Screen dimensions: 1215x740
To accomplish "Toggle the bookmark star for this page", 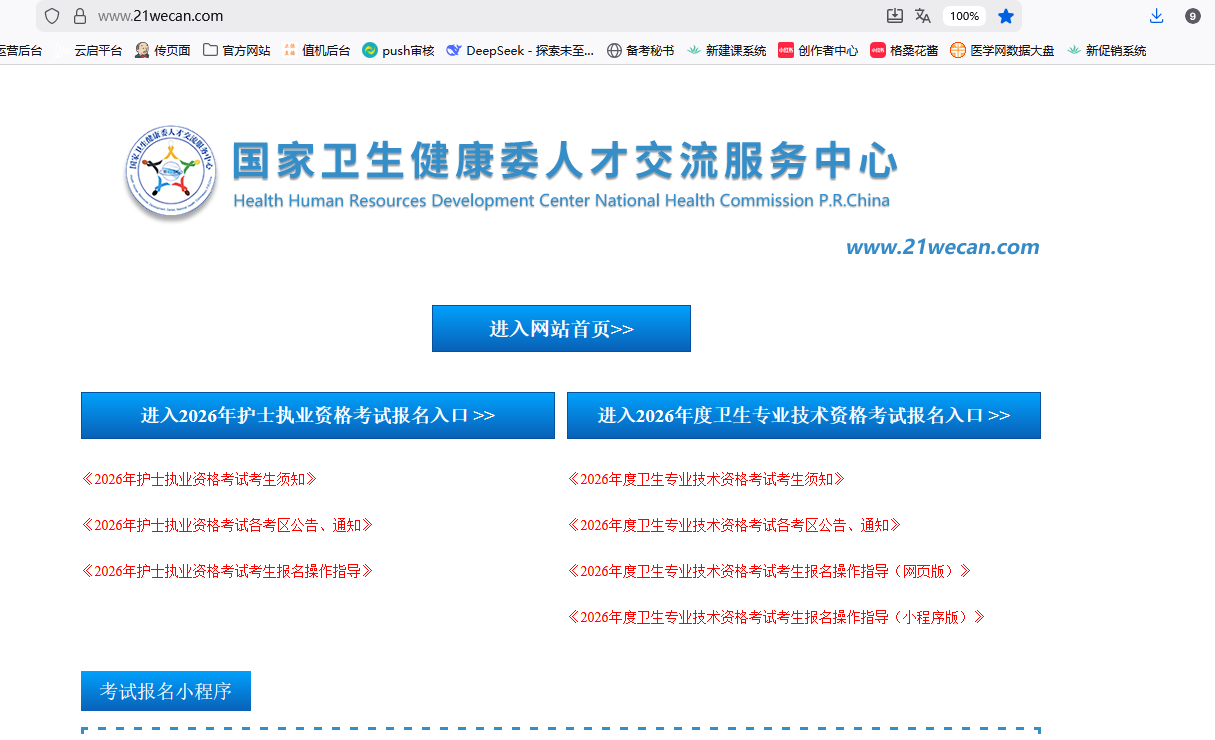I will 1006,15.
